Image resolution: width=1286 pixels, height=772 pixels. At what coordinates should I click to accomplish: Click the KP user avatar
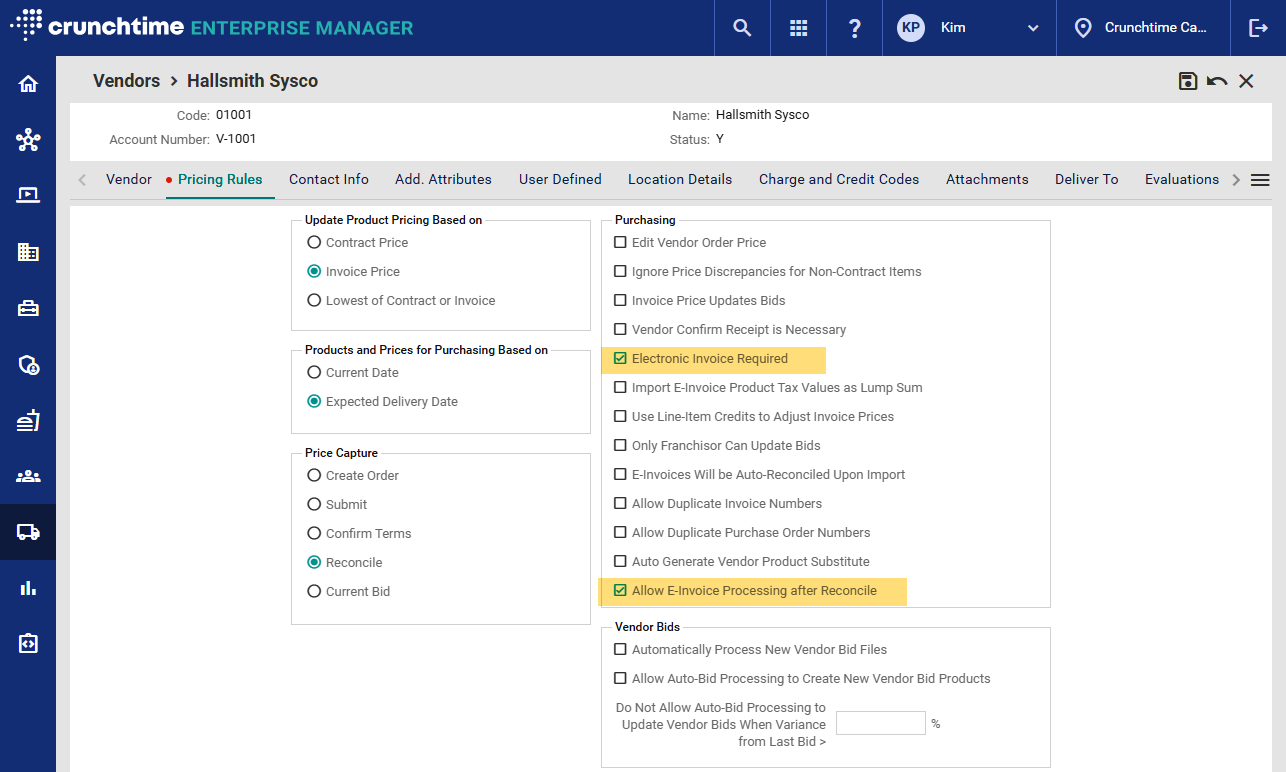pos(911,28)
